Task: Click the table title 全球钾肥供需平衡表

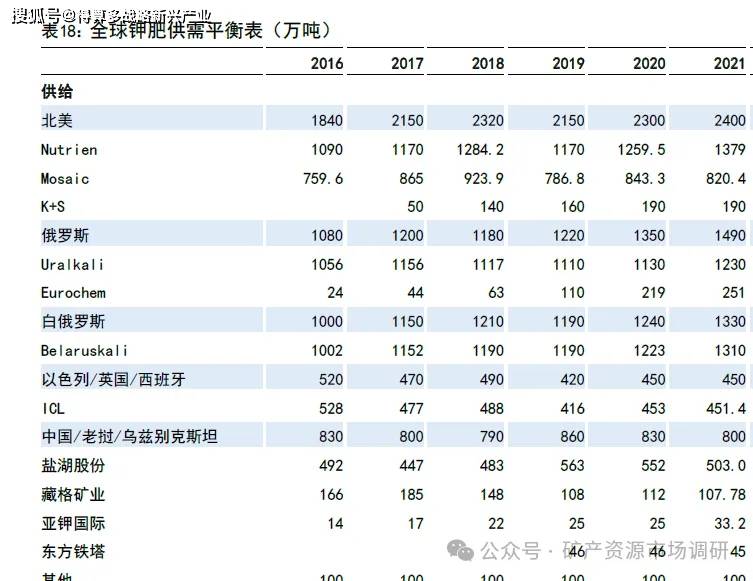Action: point(176,31)
